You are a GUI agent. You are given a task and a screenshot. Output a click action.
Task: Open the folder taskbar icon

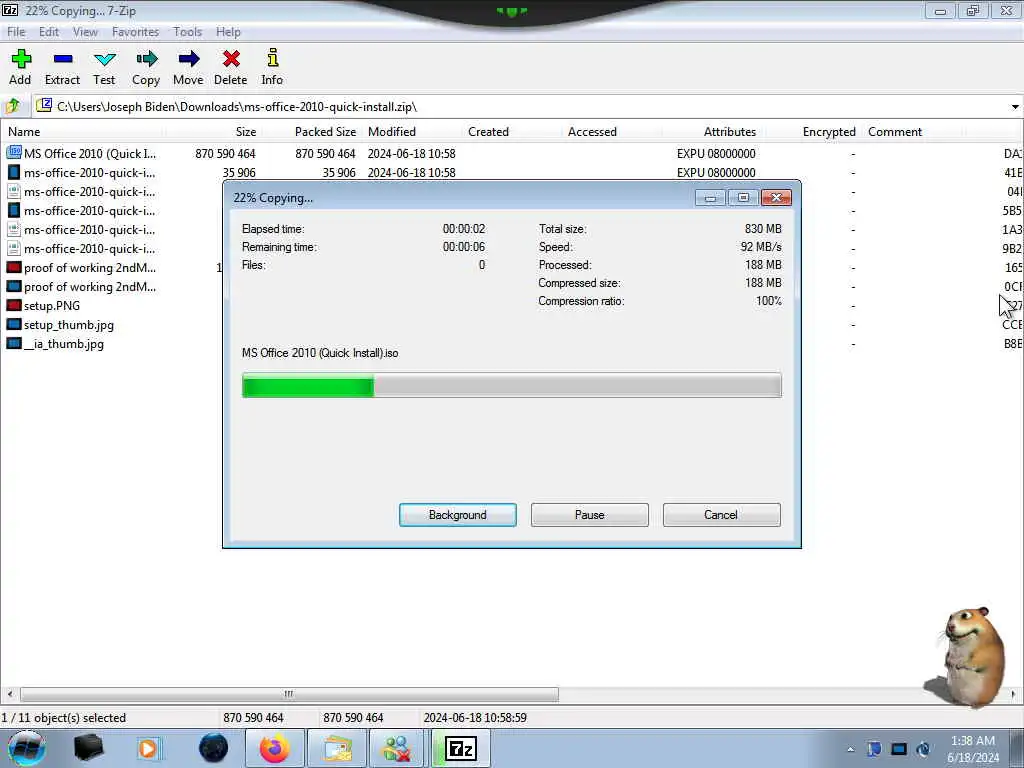(x=336, y=748)
